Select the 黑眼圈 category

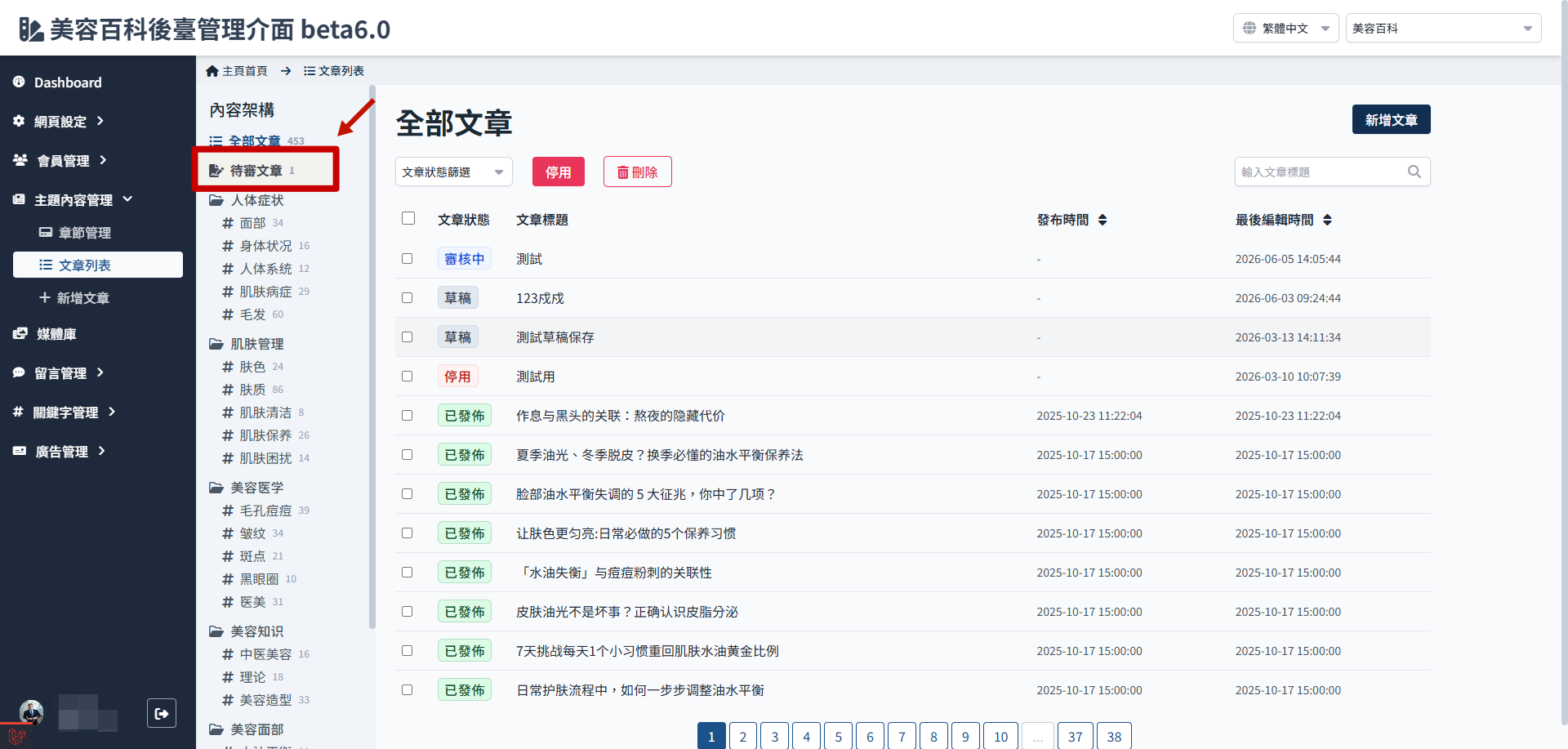click(260, 579)
